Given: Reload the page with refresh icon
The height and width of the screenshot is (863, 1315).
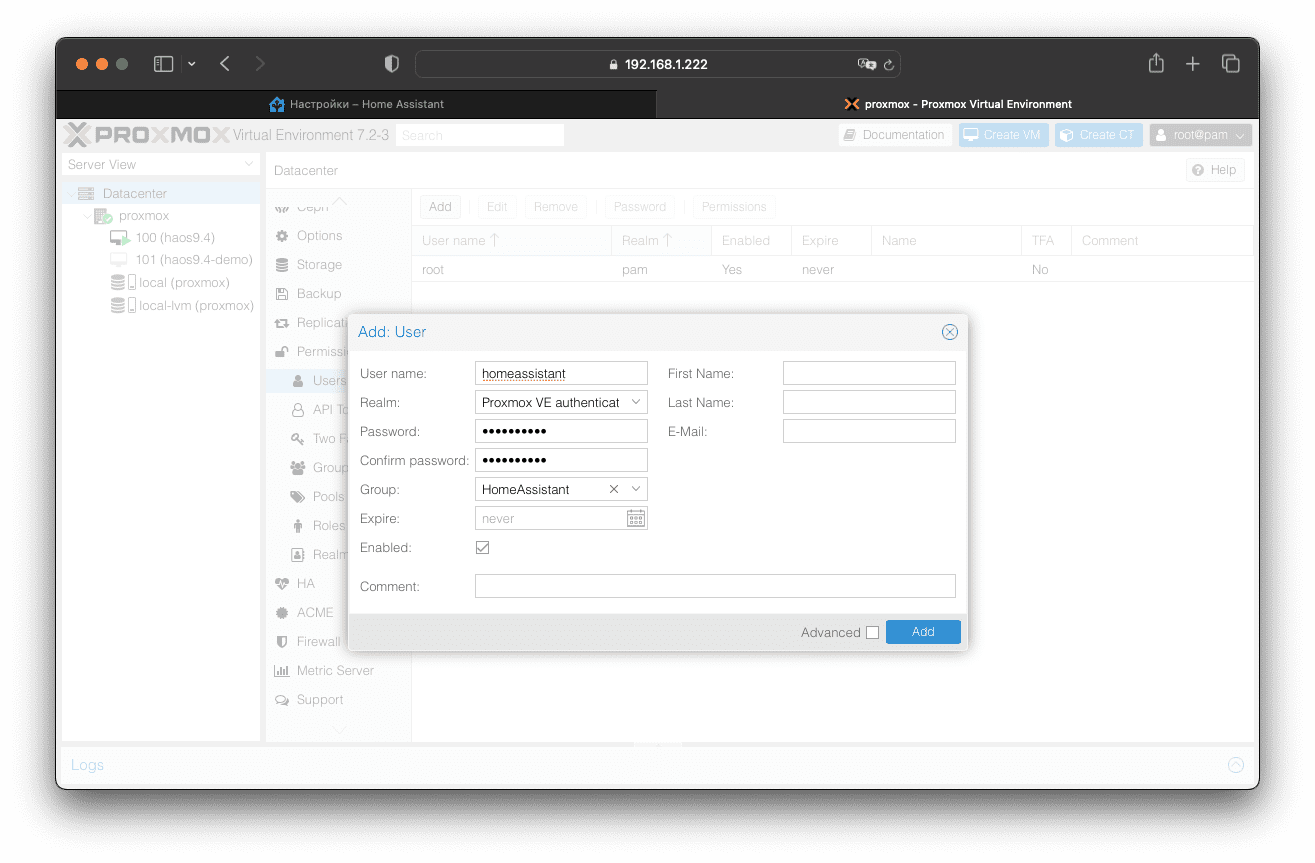Looking at the screenshot, I should tap(888, 64).
